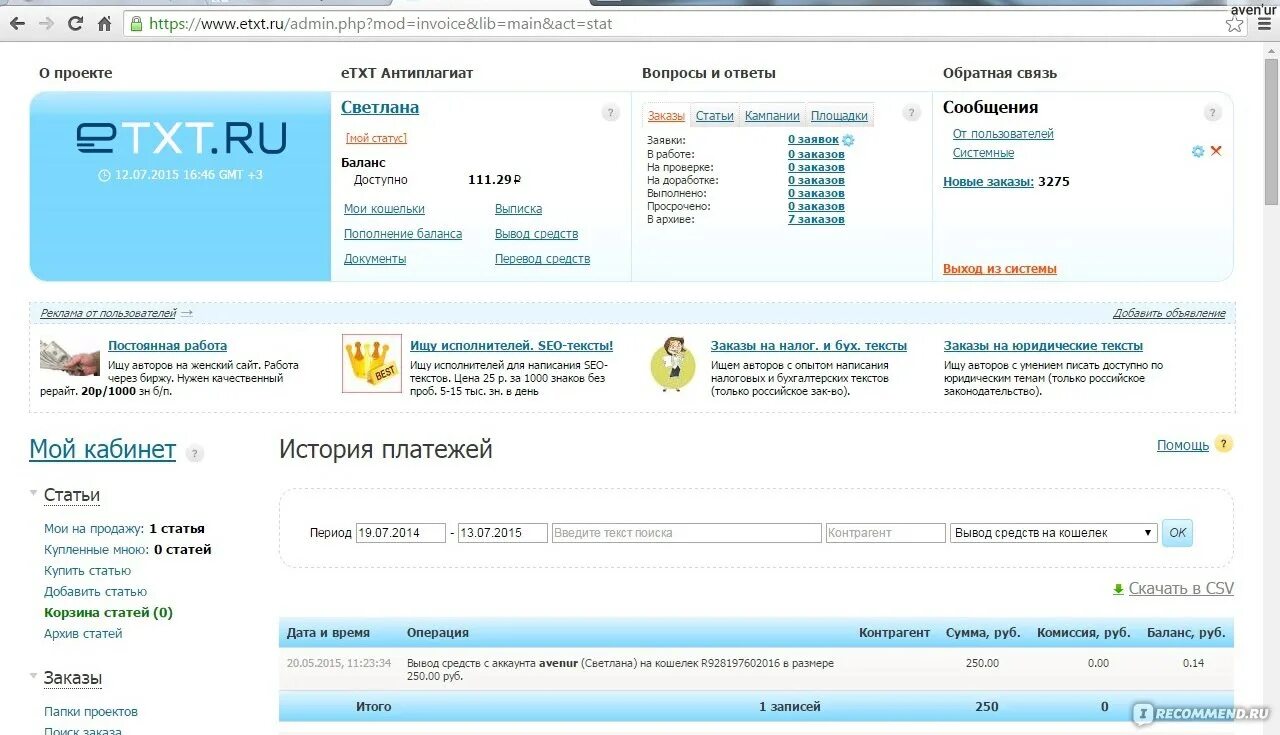
Task: Click green download arrow for CSV
Action: [x=1118, y=589]
